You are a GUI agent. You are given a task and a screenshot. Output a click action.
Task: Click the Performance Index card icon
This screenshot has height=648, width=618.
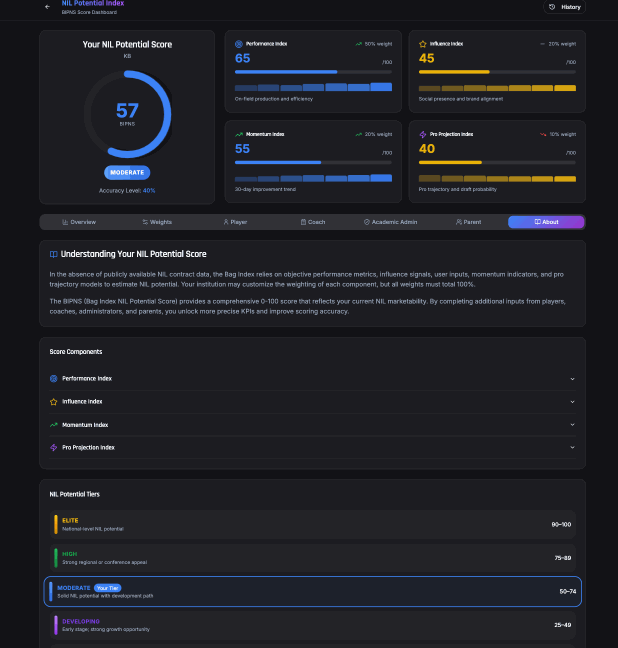(238, 44)
